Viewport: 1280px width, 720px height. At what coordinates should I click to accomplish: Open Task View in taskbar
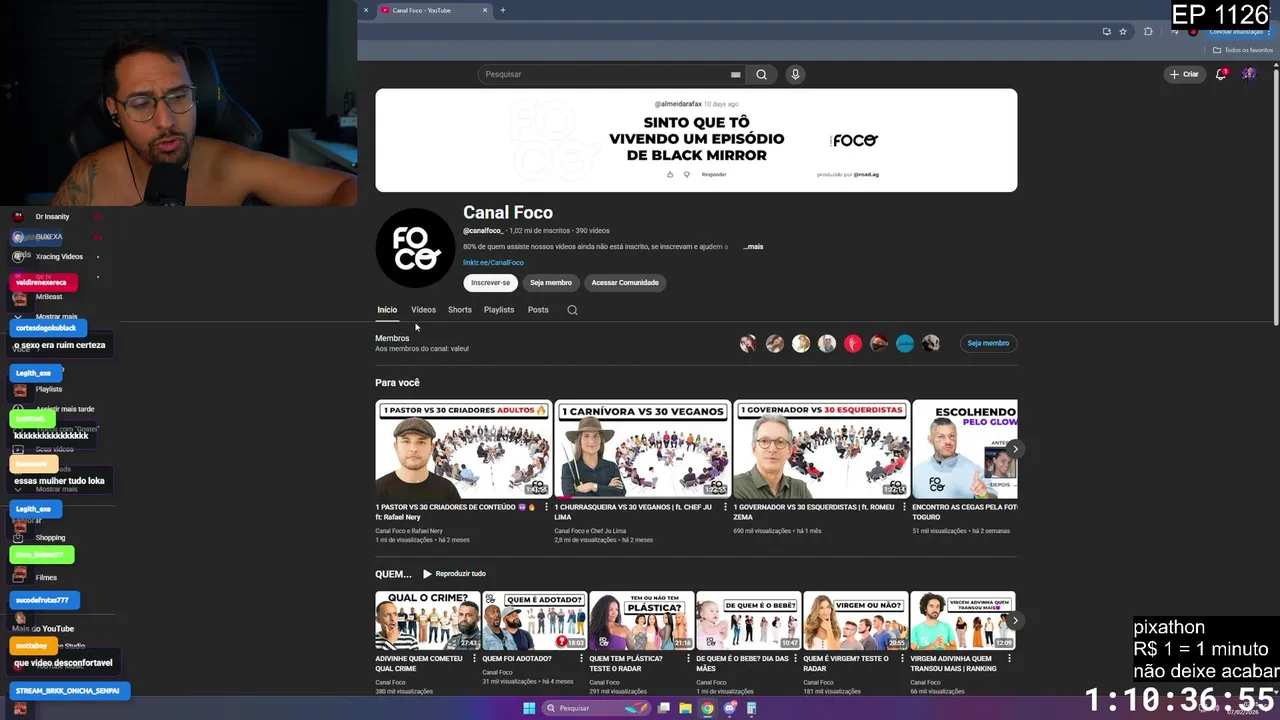coord(663,708)
